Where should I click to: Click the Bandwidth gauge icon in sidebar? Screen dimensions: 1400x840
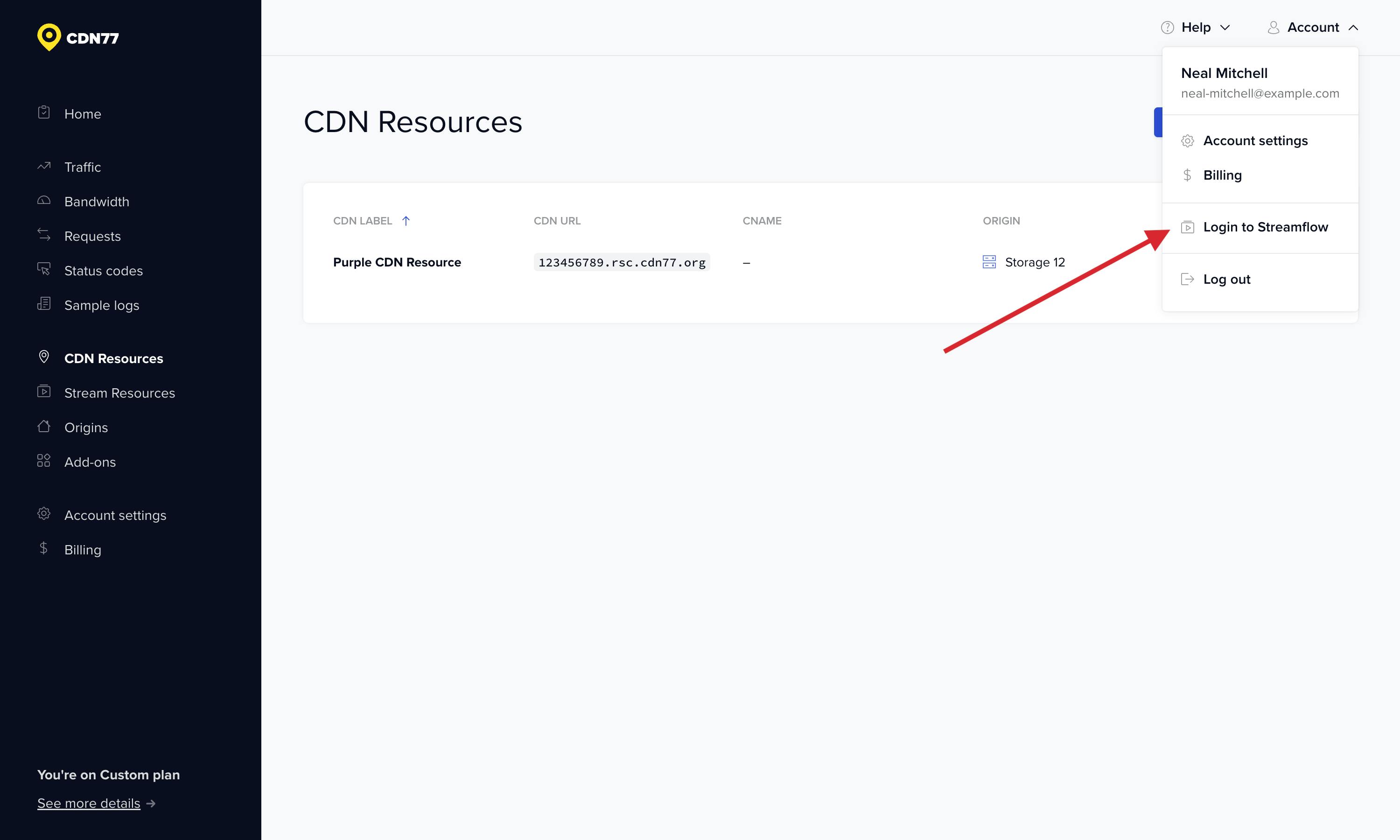coord(44,201)
